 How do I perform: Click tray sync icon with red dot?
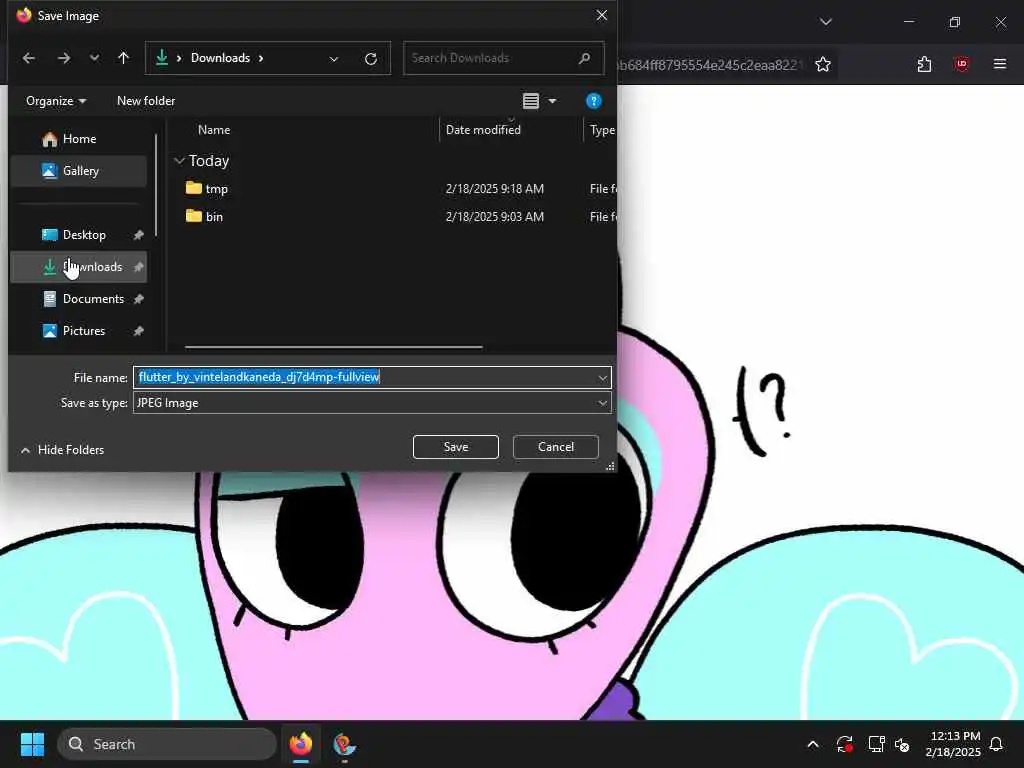(844, 744)
